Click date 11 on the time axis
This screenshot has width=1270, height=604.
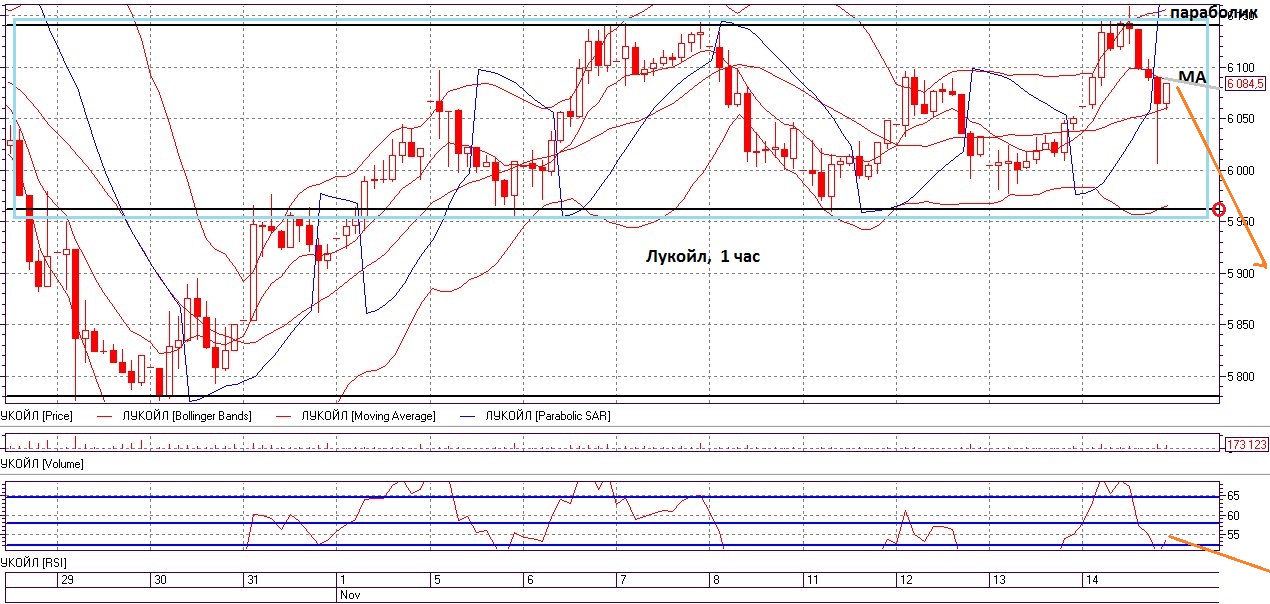(x=814, y=580)
